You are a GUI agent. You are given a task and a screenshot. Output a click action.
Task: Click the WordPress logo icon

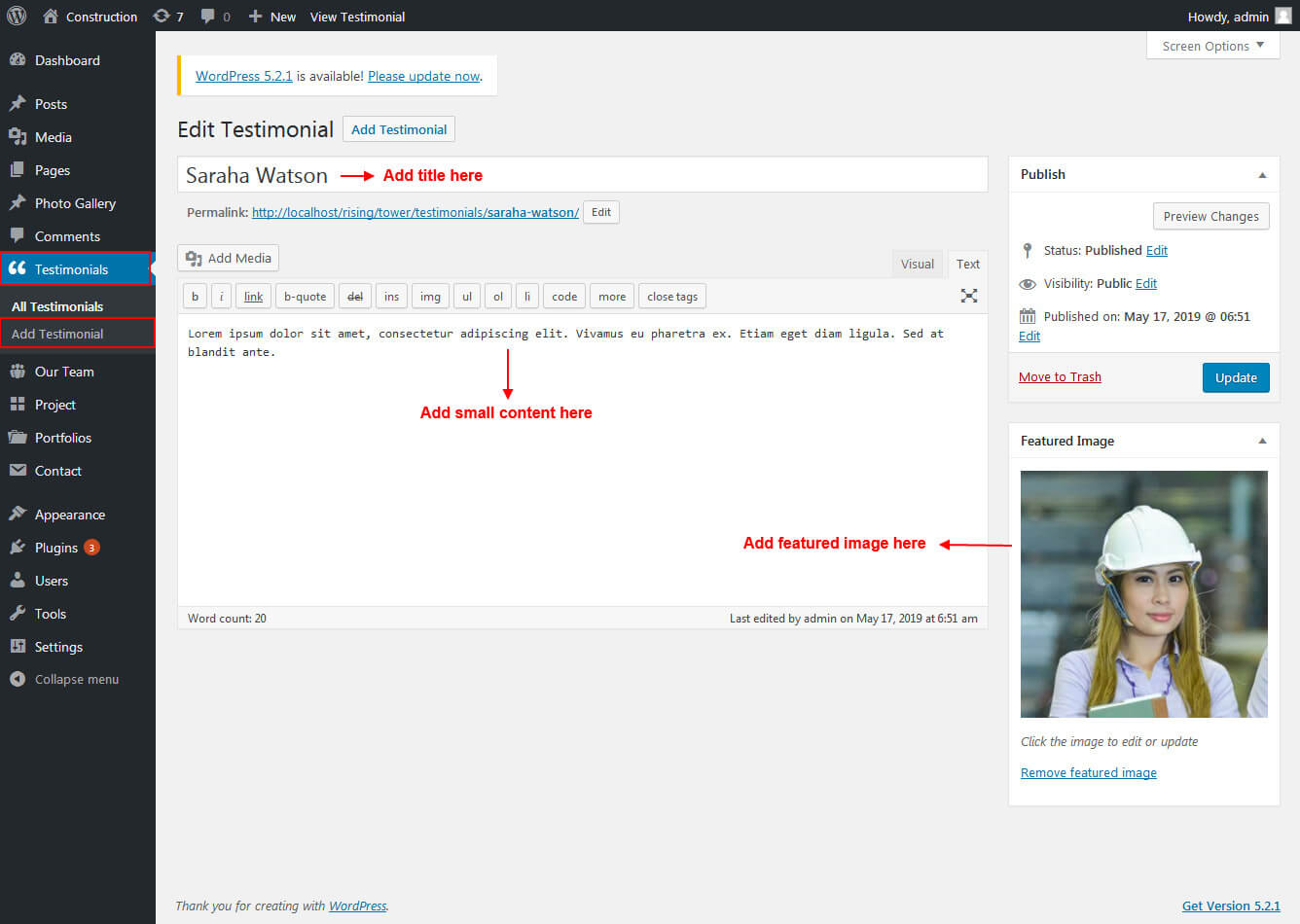(x=17, y=17)
